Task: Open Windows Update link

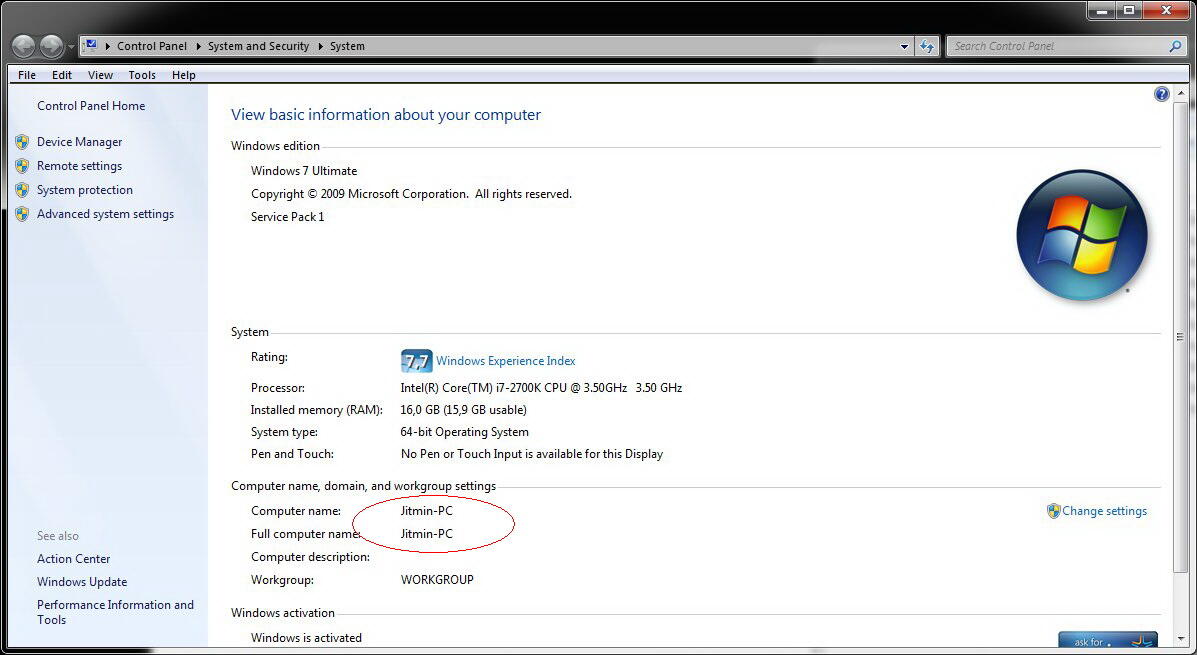Action: click(82, 582)
